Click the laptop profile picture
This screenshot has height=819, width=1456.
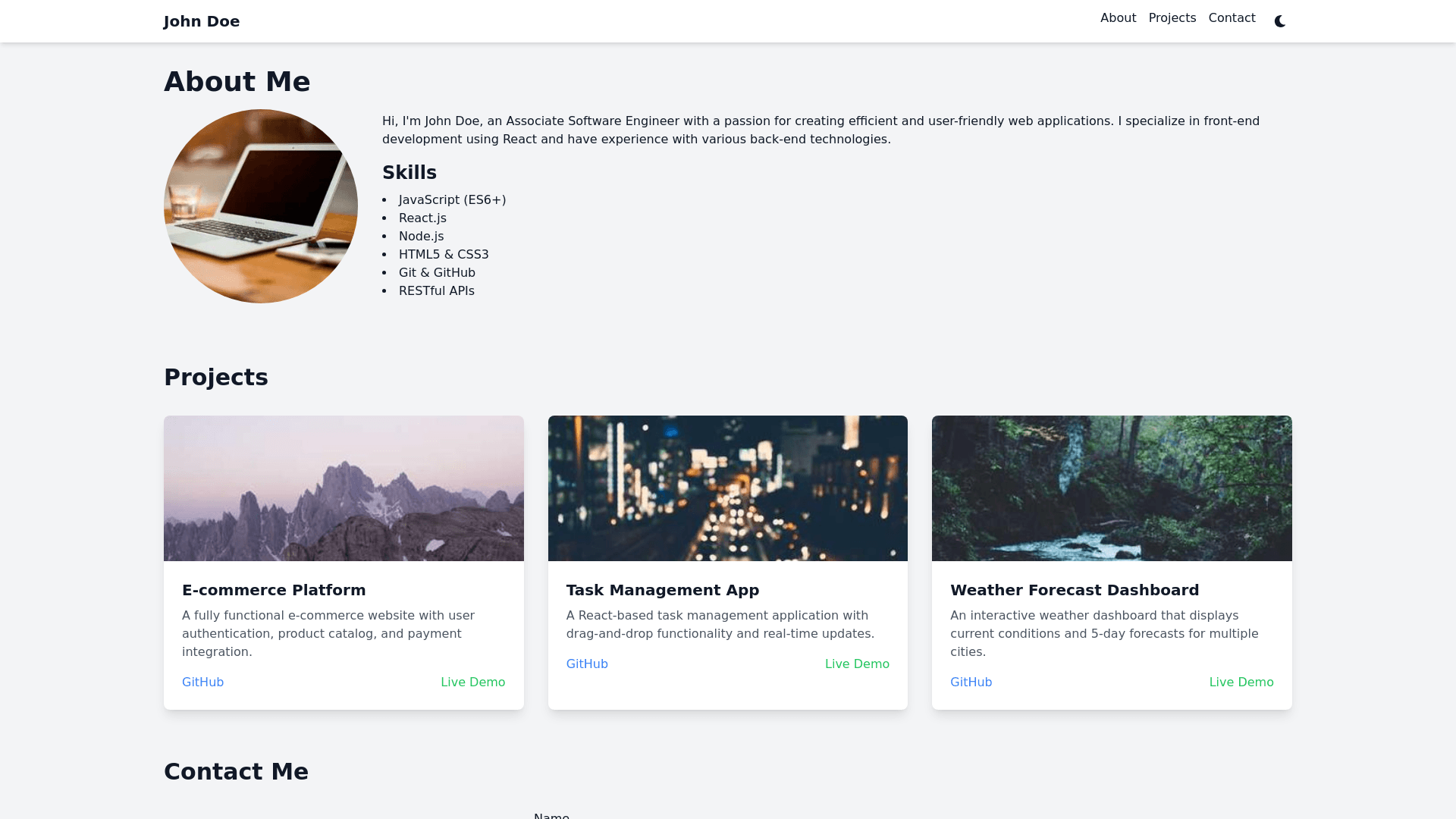[x=261, y=206]
